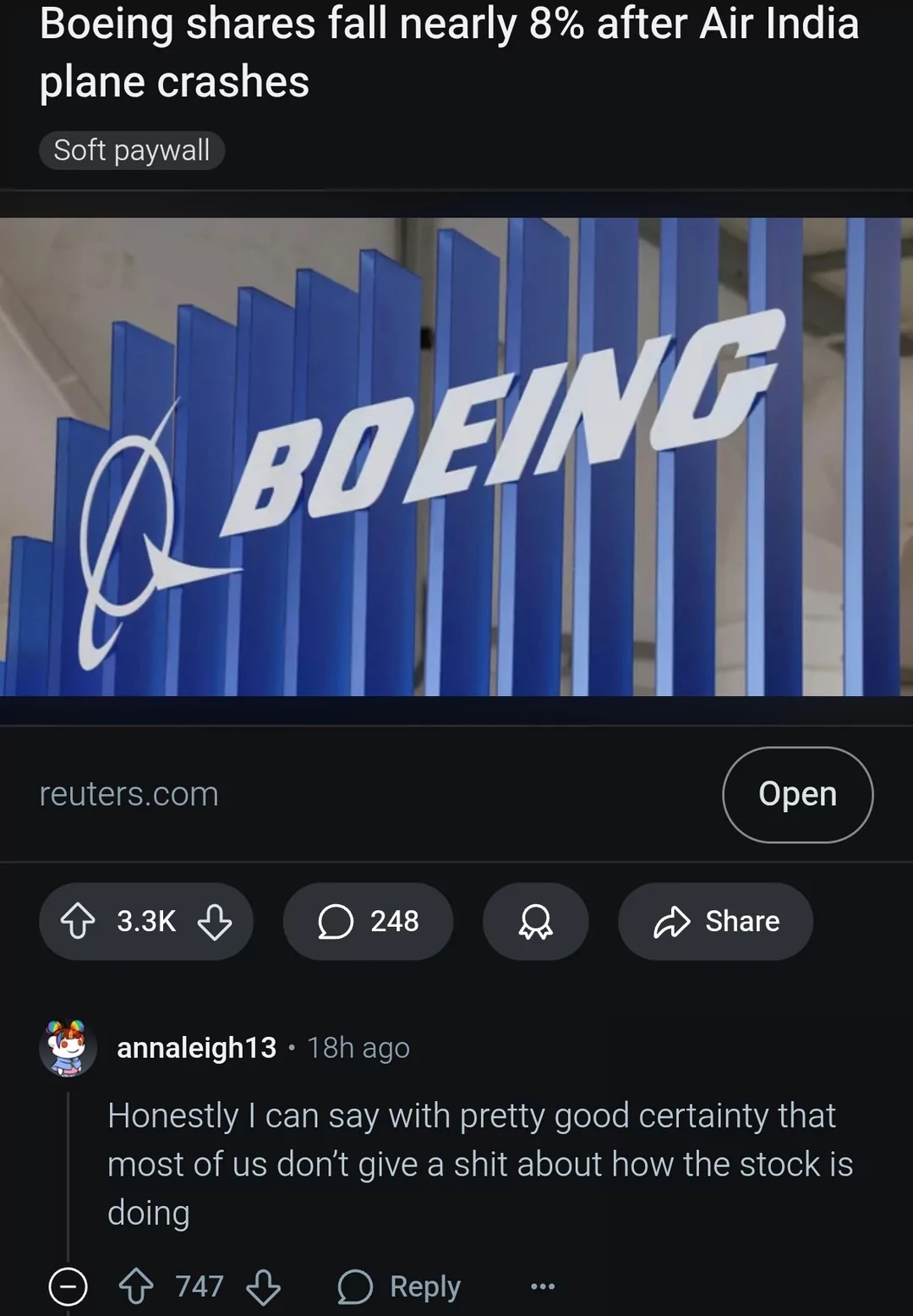
Task: Give an award to the post
Action: coord(535,921)
